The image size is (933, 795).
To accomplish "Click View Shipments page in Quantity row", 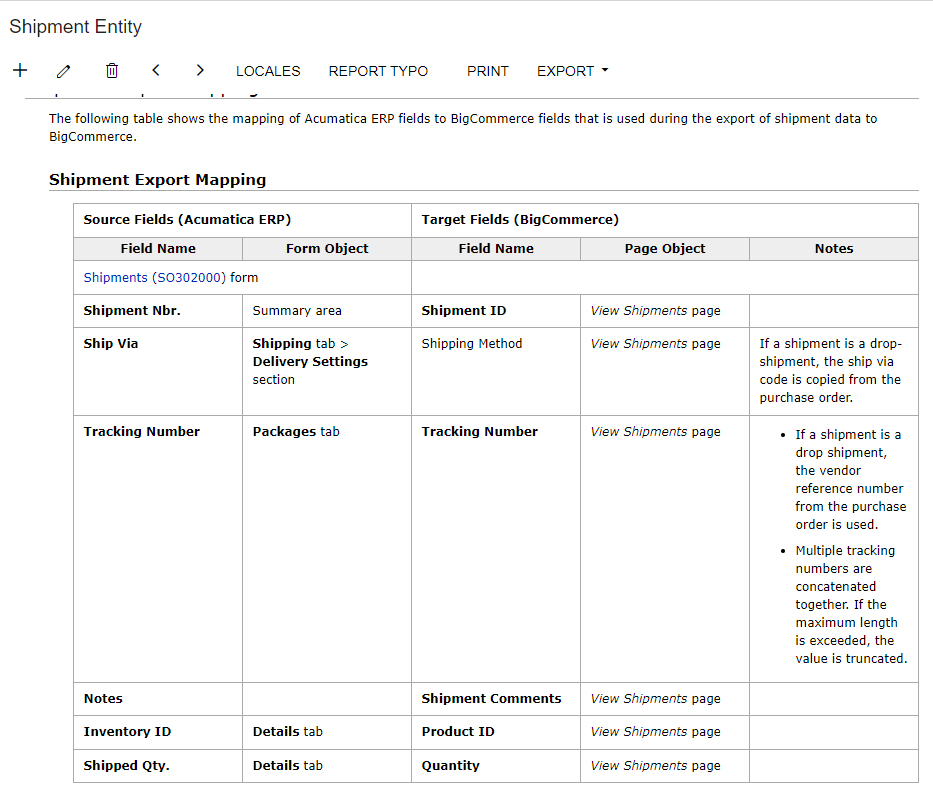I will 655,766.
